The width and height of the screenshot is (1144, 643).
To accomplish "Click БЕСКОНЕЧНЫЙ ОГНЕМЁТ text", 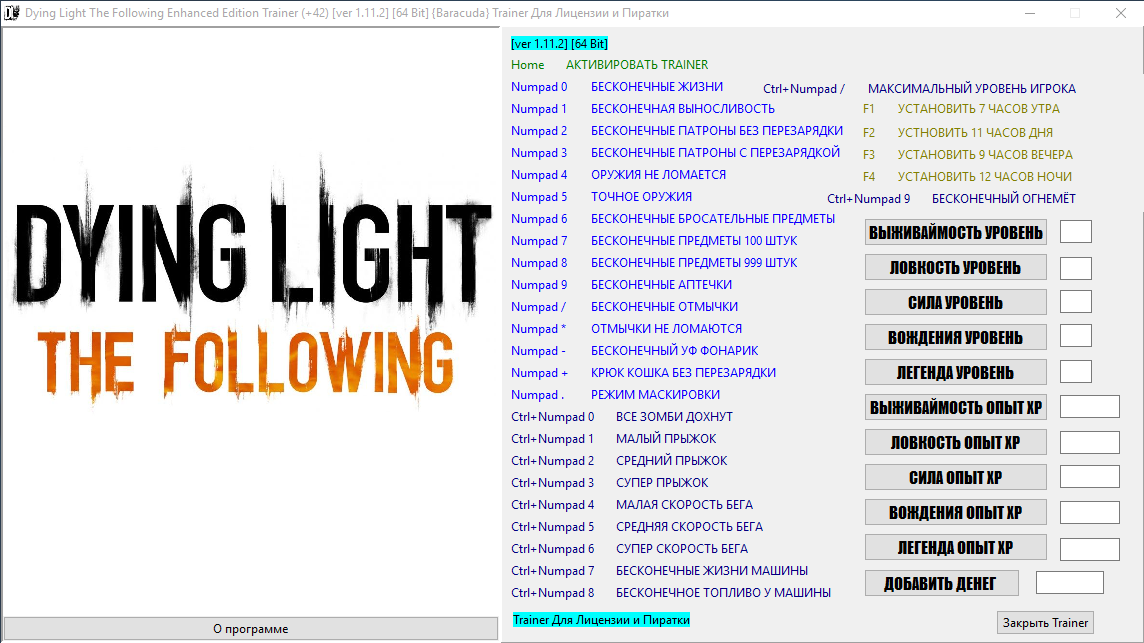I will [x=1003, y=199].
